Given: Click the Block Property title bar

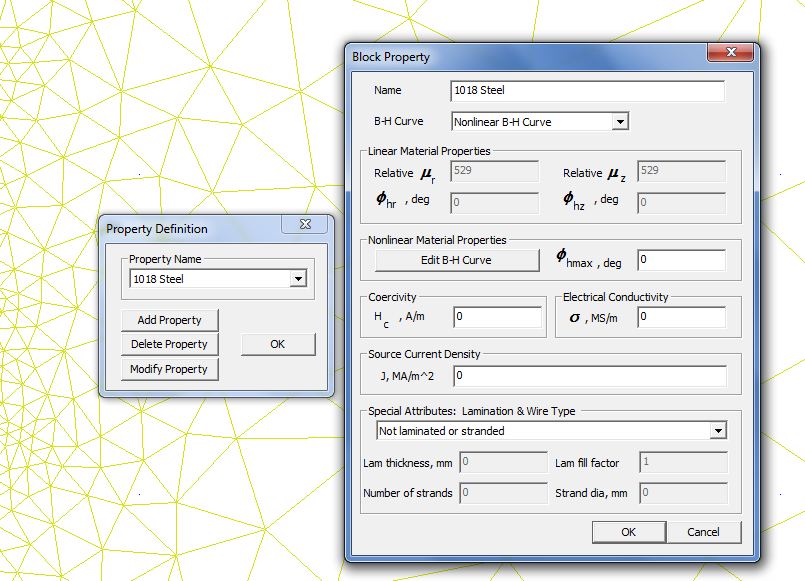Looking at the screenshot, I should 520,57.
